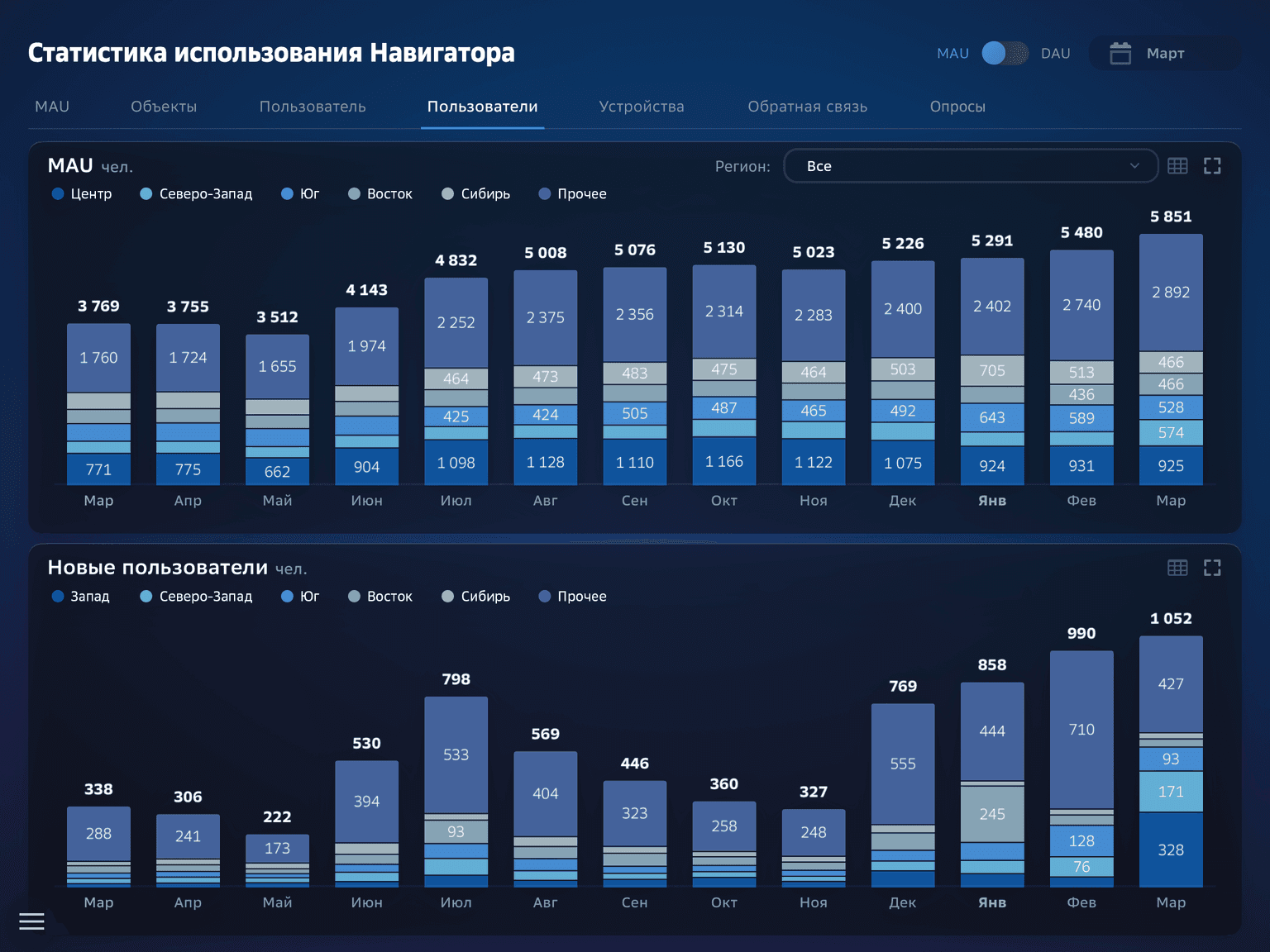Viewport: 1270px width, 952px height.
Task: Open the Март month picker
Action: [x=1165, y=53]
